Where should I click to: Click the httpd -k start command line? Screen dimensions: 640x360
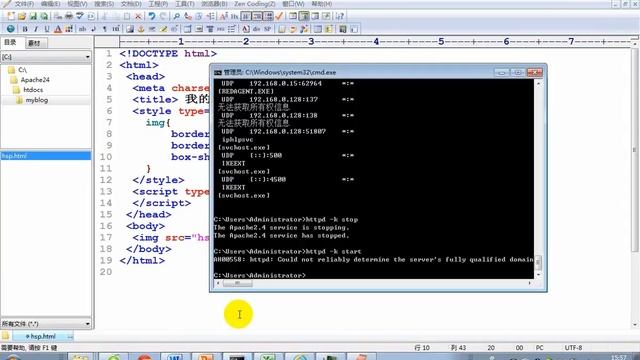pyautogui.click(x=287, y=251)
